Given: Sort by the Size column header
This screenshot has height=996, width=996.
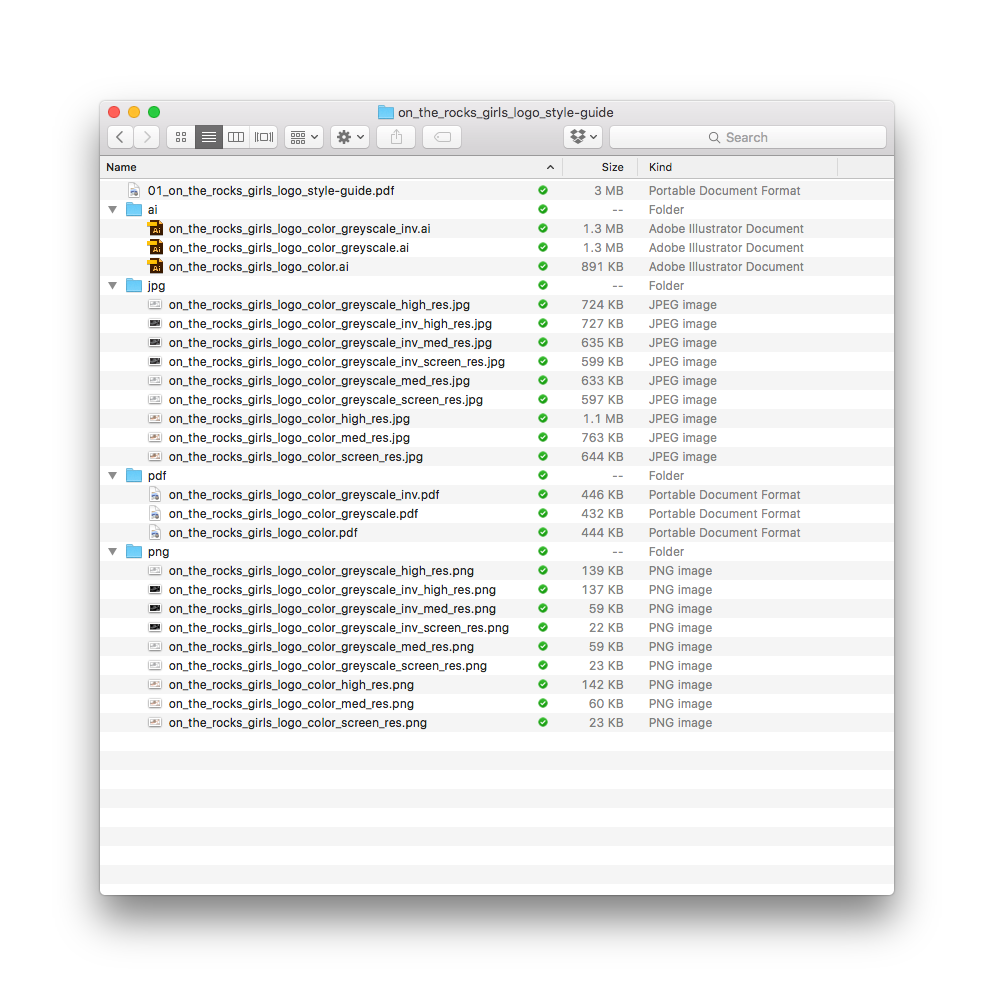Looking at the screenshot, I should point(600,167).
